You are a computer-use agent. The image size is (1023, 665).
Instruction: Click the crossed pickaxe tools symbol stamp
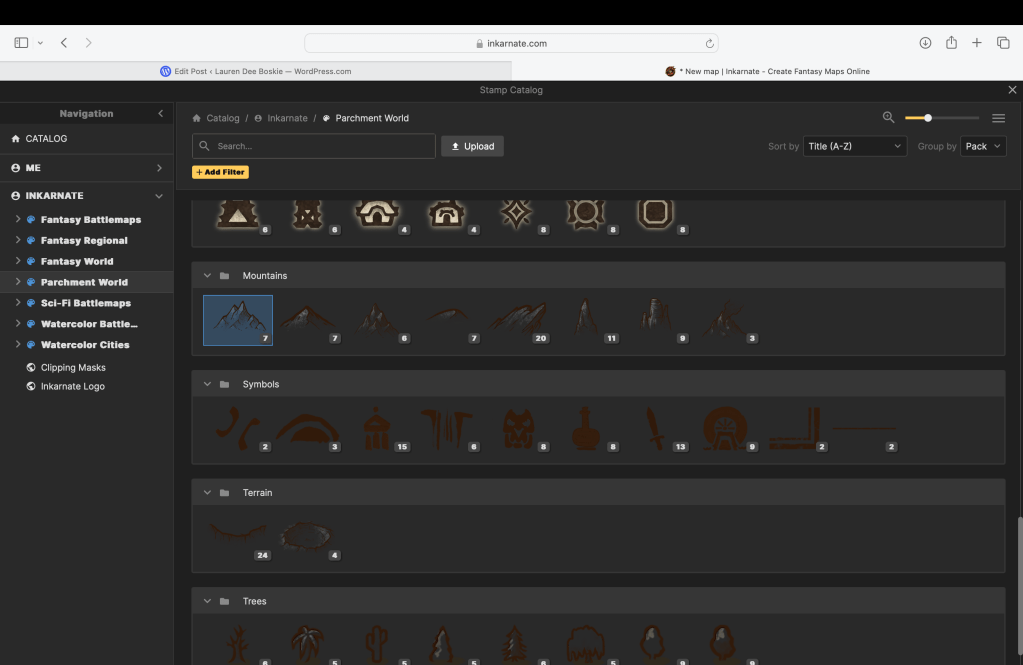(445, 428)
